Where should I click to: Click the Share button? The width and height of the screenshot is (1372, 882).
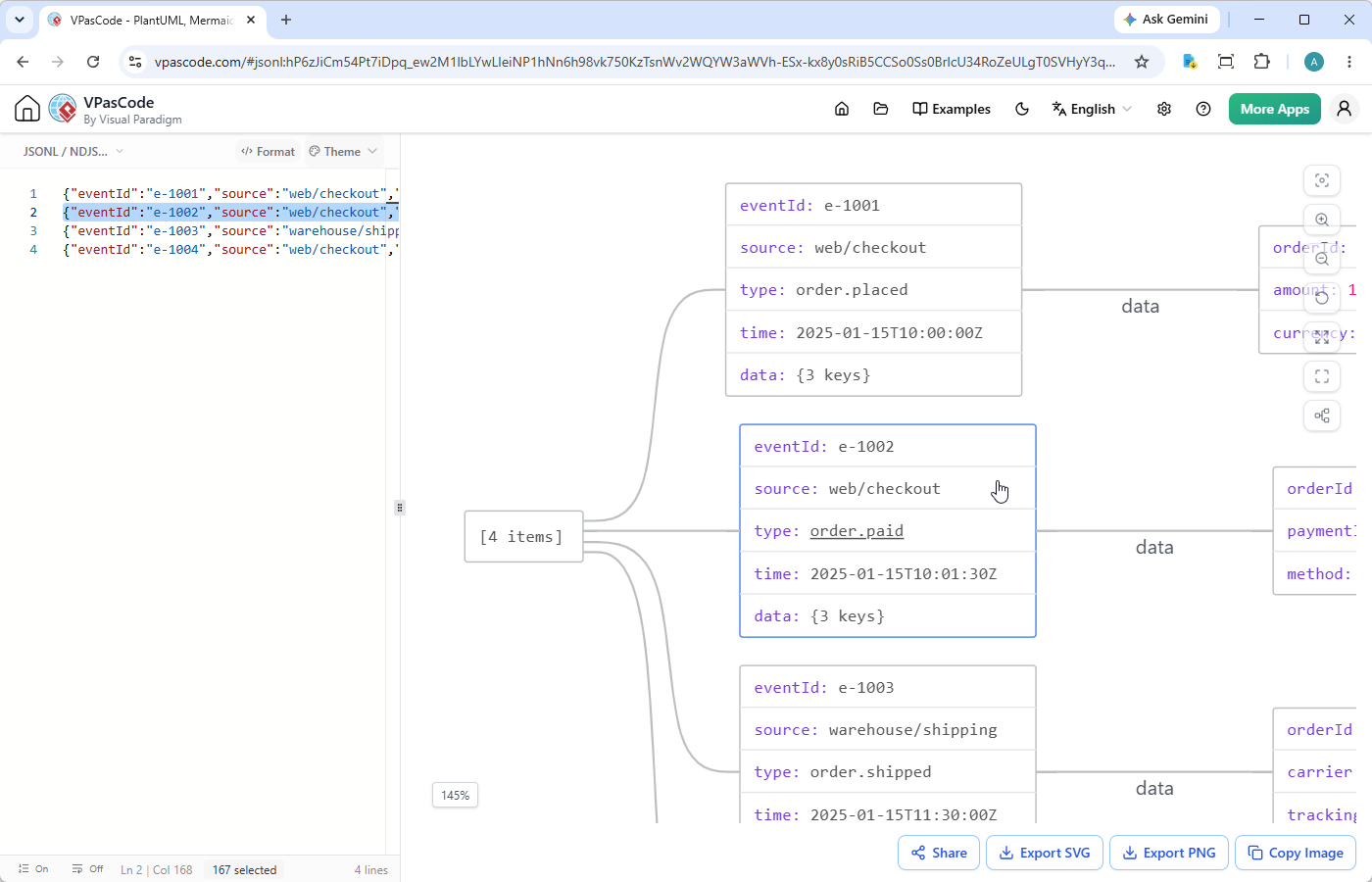click(939, 853)
